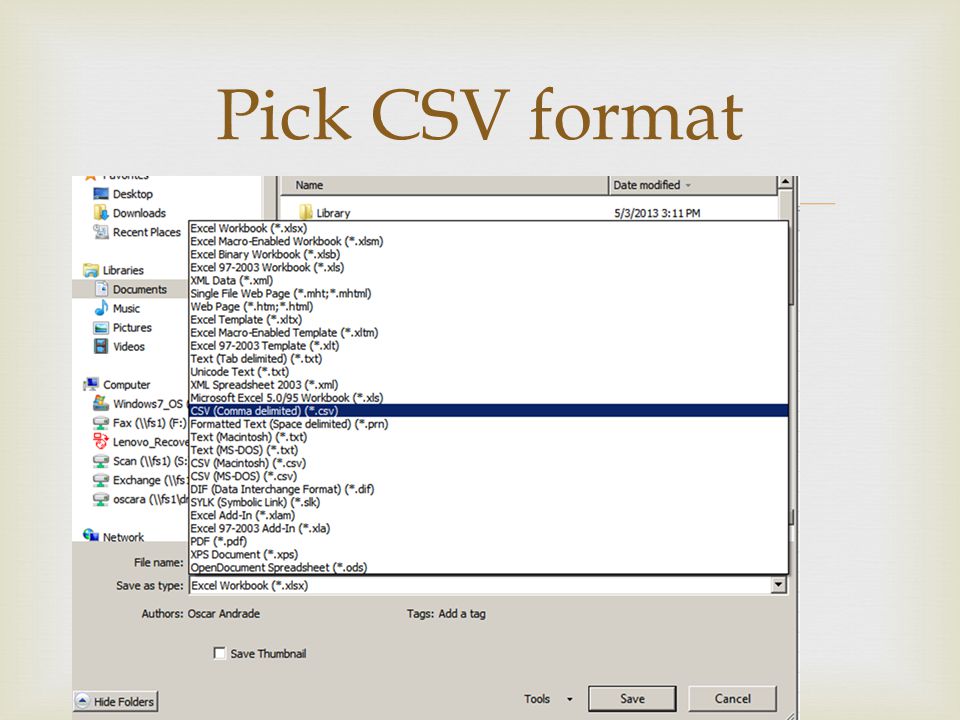The width and height of the screenshot is (960, 720).
Task: Click the Fax network drive icon
Action: 101,423
